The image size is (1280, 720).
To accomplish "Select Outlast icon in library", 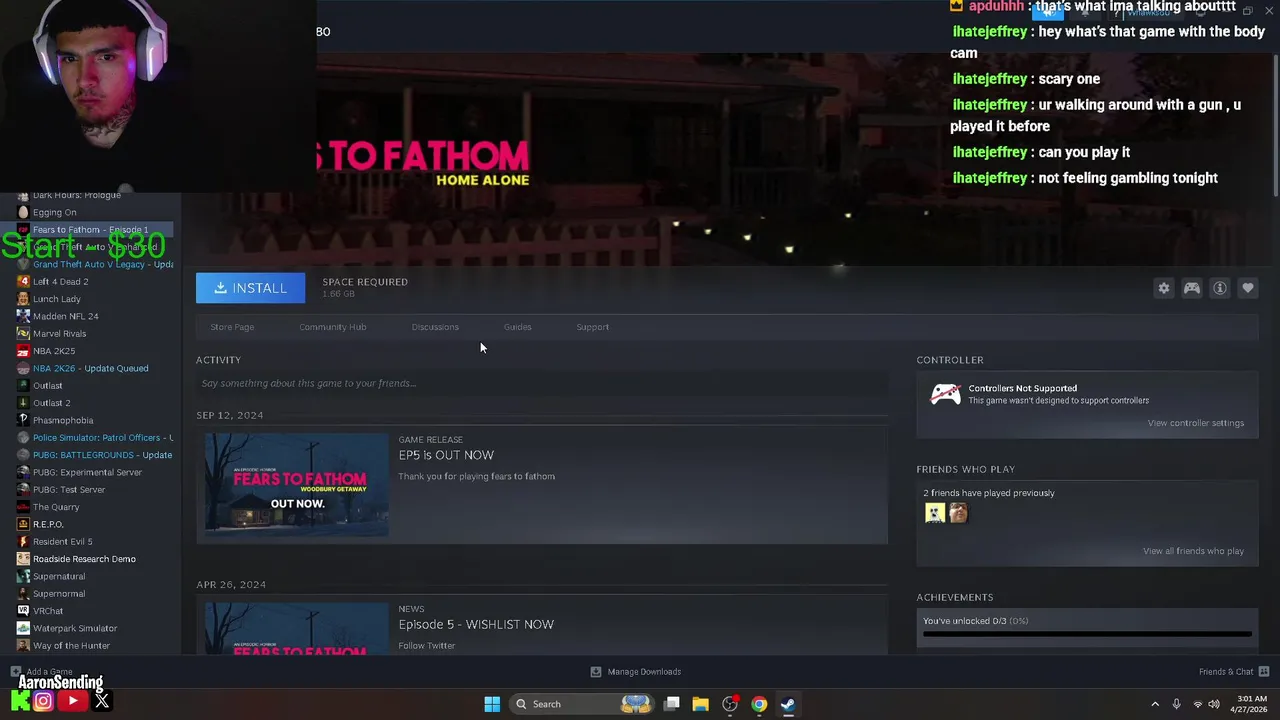I will coord(23,386).
